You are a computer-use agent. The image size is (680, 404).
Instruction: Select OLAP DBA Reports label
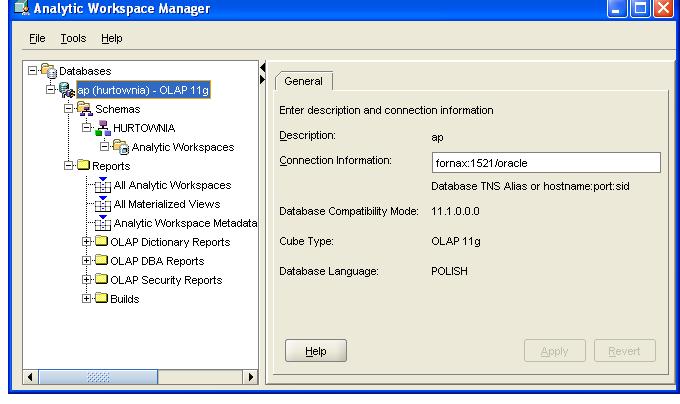[x=157, y=261]
